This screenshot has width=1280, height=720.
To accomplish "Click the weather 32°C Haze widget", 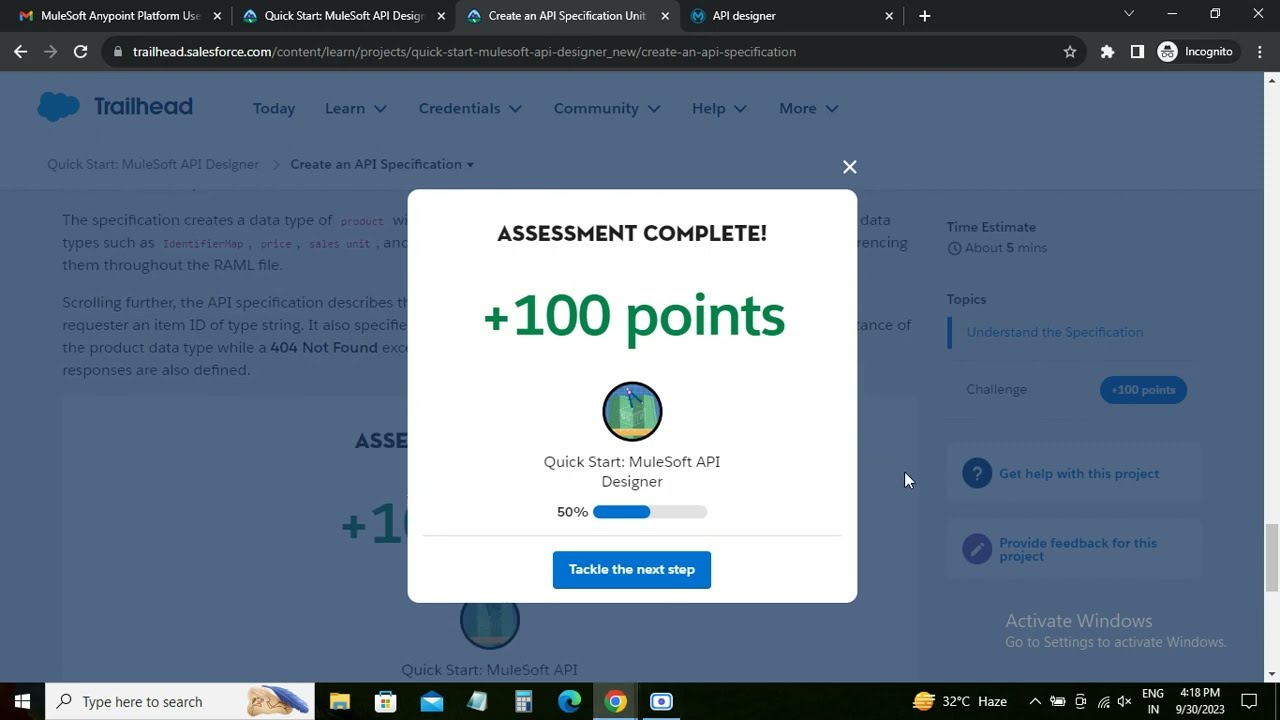I will [x=960, y=702].
